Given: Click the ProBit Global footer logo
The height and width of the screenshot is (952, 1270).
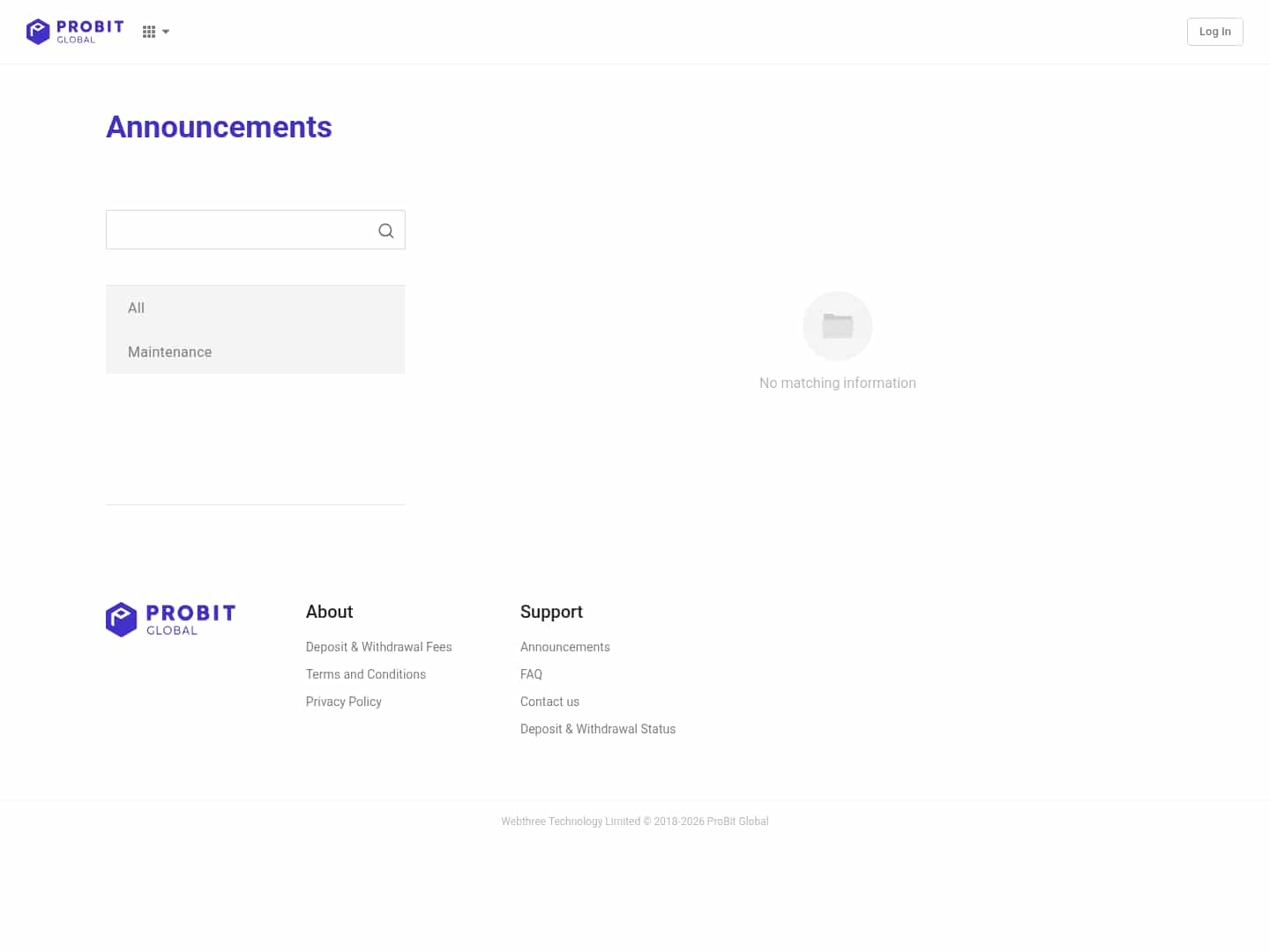Looking at the screenshot, I should tap(170, 619).
